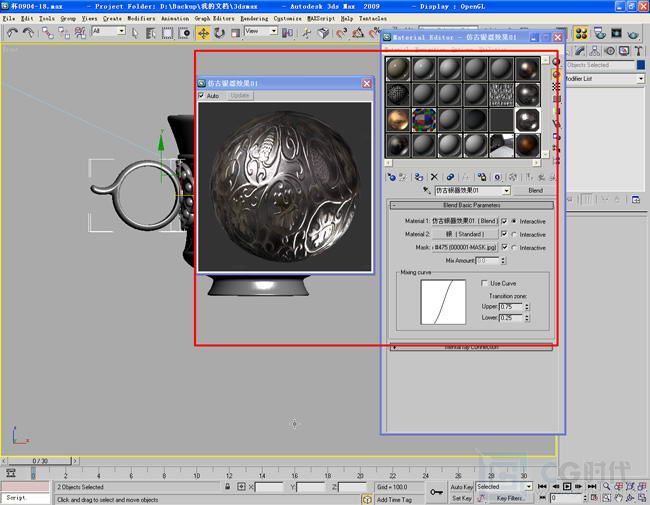650x505 pixels.
Task: Open the Modifiers menu
Action: 141,19
